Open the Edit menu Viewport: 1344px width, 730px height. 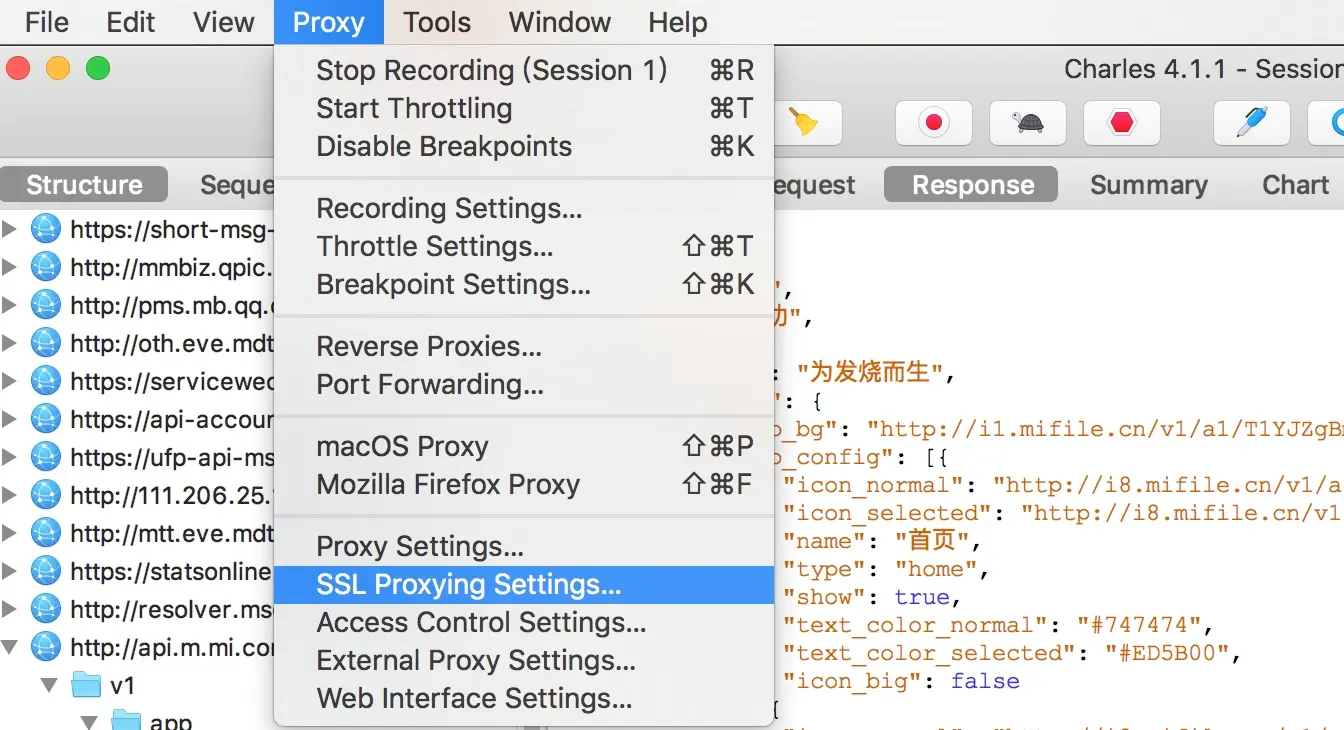(x=131, y=22)
